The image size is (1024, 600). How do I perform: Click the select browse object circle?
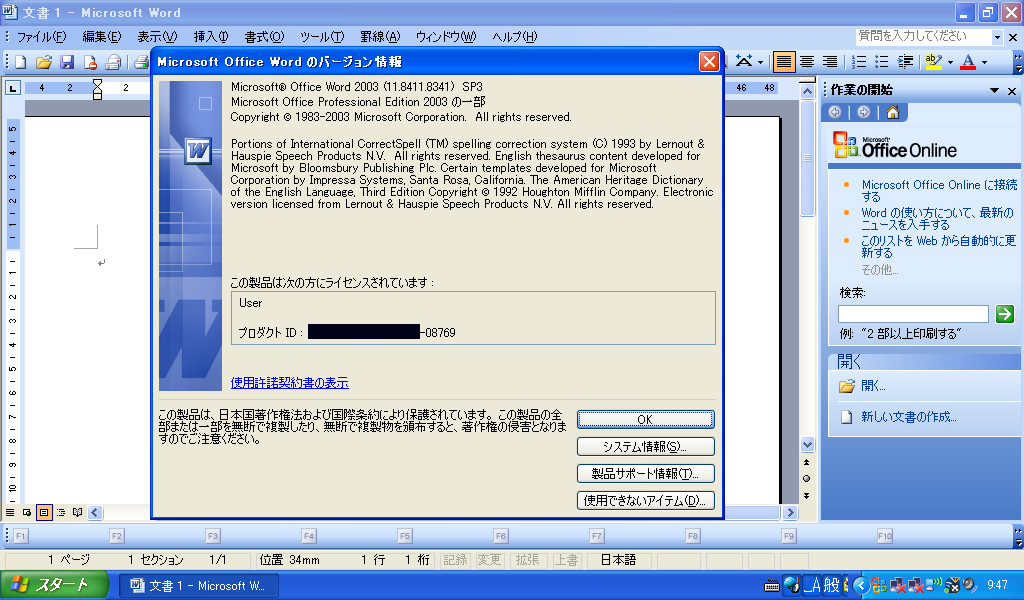[807, 479]
